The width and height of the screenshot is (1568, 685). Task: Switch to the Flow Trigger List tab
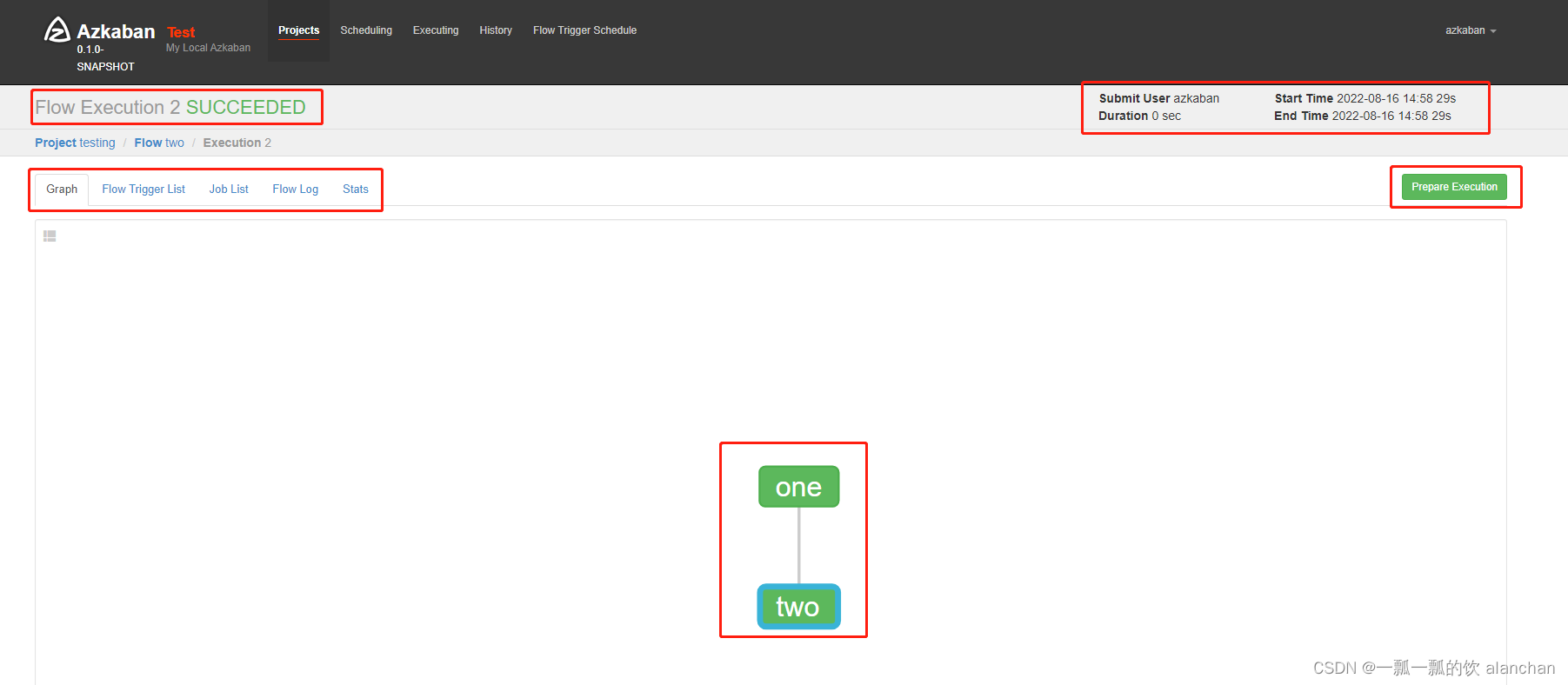click(143, 189)
